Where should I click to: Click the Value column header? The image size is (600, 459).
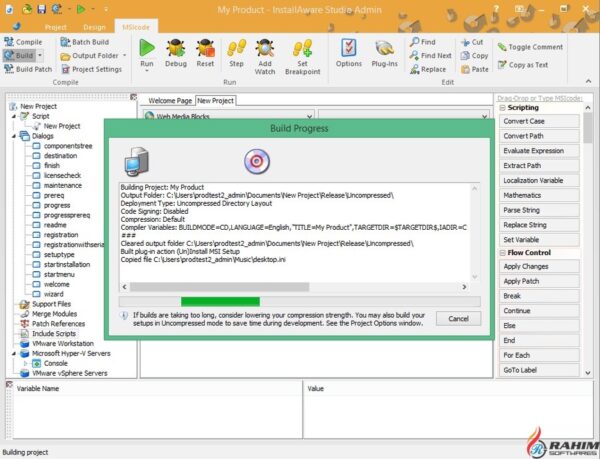pos(315,389)
